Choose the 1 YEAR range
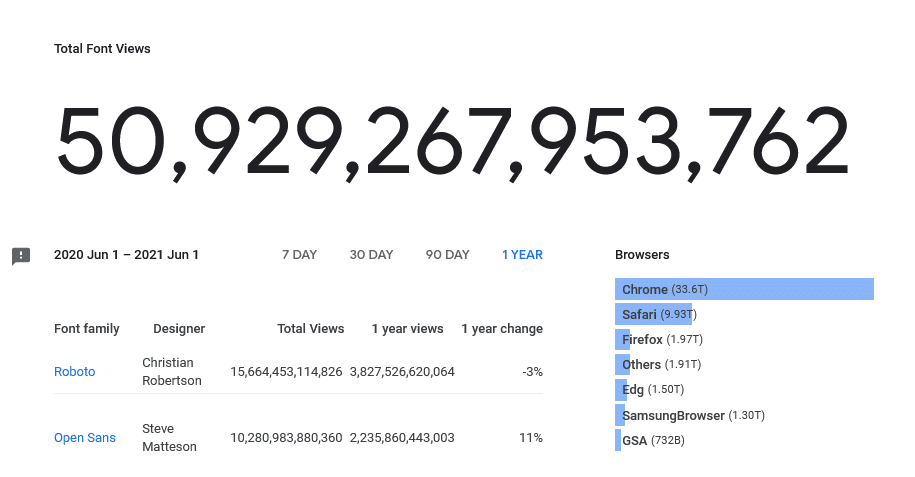The image size is (915, 477). click(x=522, y=255)
